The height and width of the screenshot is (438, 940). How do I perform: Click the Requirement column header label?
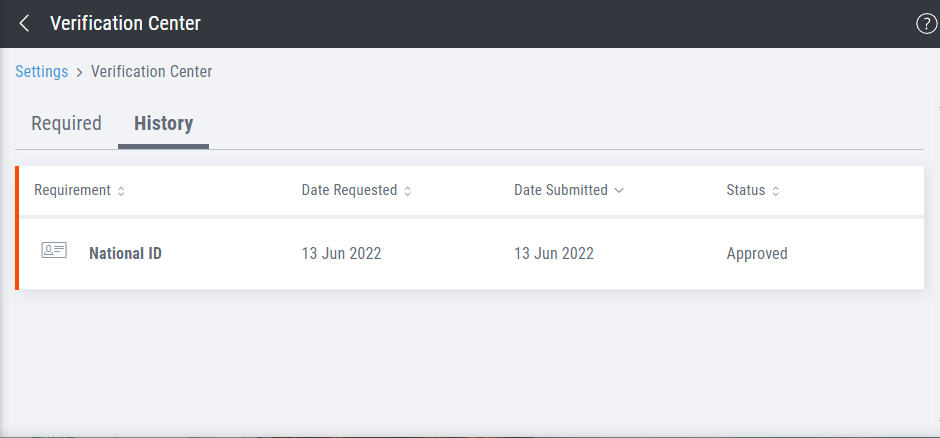coord(72,190)
